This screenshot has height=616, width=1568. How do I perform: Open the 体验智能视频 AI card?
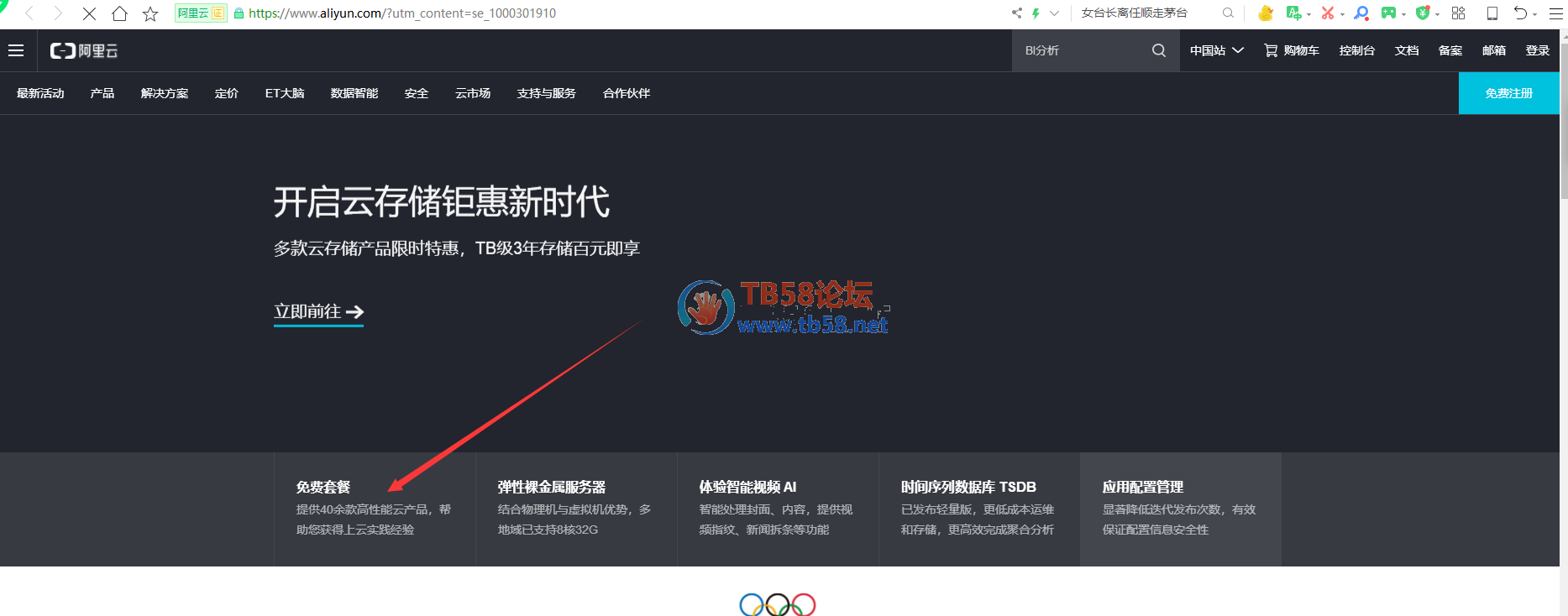click(x=778, y=509)
